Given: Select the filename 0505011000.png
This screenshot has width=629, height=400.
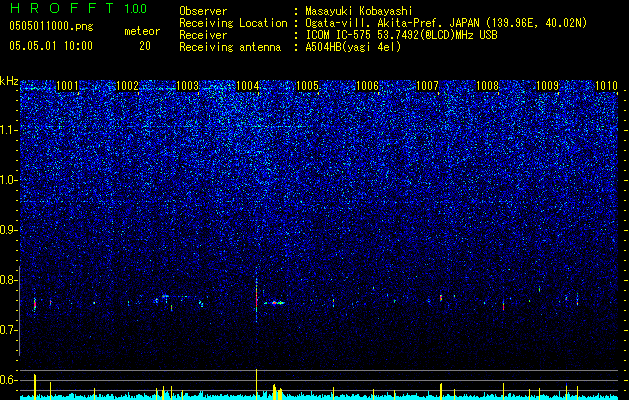Looking at the screenshot, I should coord(51,26).
